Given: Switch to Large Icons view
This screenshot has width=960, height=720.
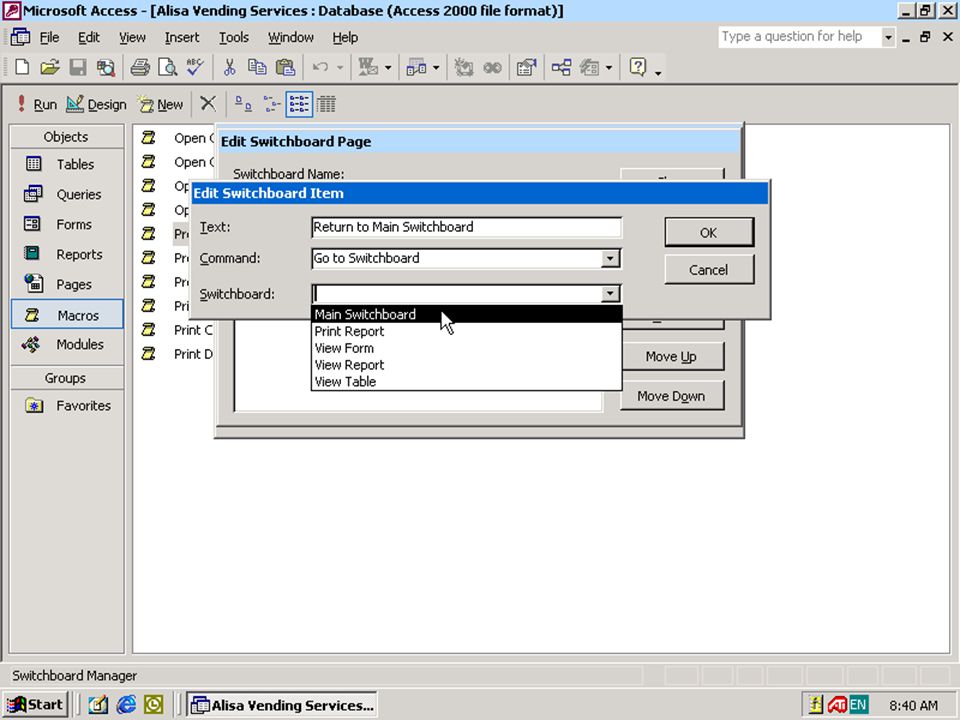Looking at the screenshot, I should pos(243,104).
